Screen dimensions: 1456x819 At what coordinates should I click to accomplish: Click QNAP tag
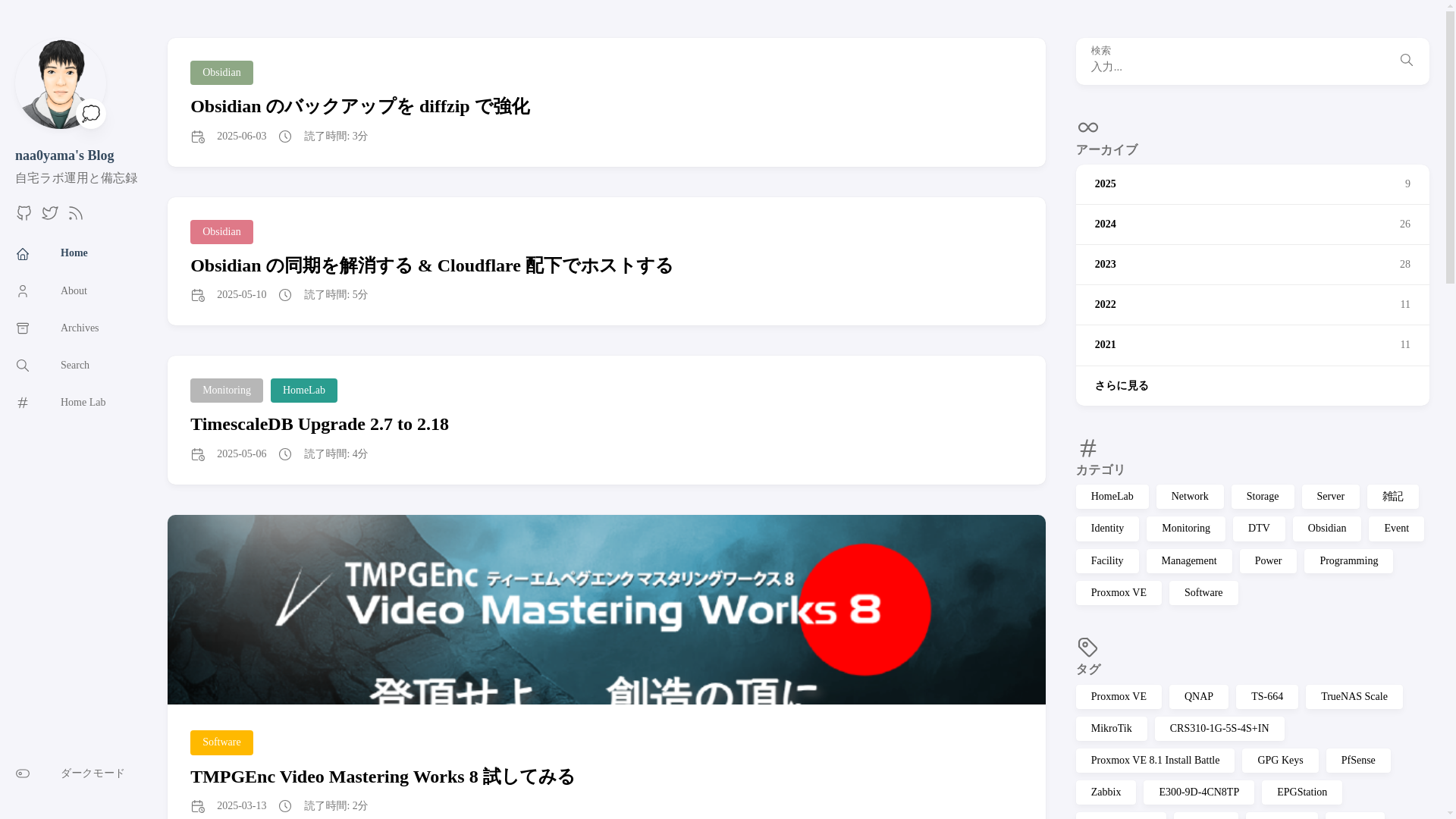pos(1199,697)
